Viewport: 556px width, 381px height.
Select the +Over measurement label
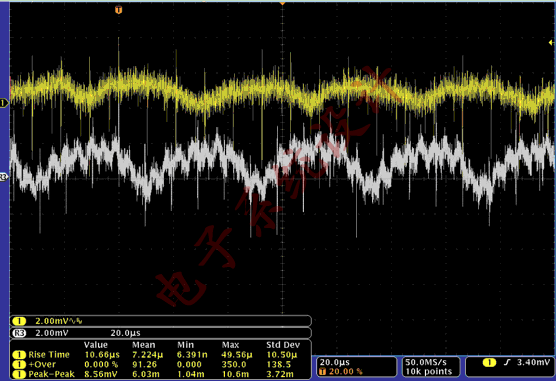tap(42, 364)
